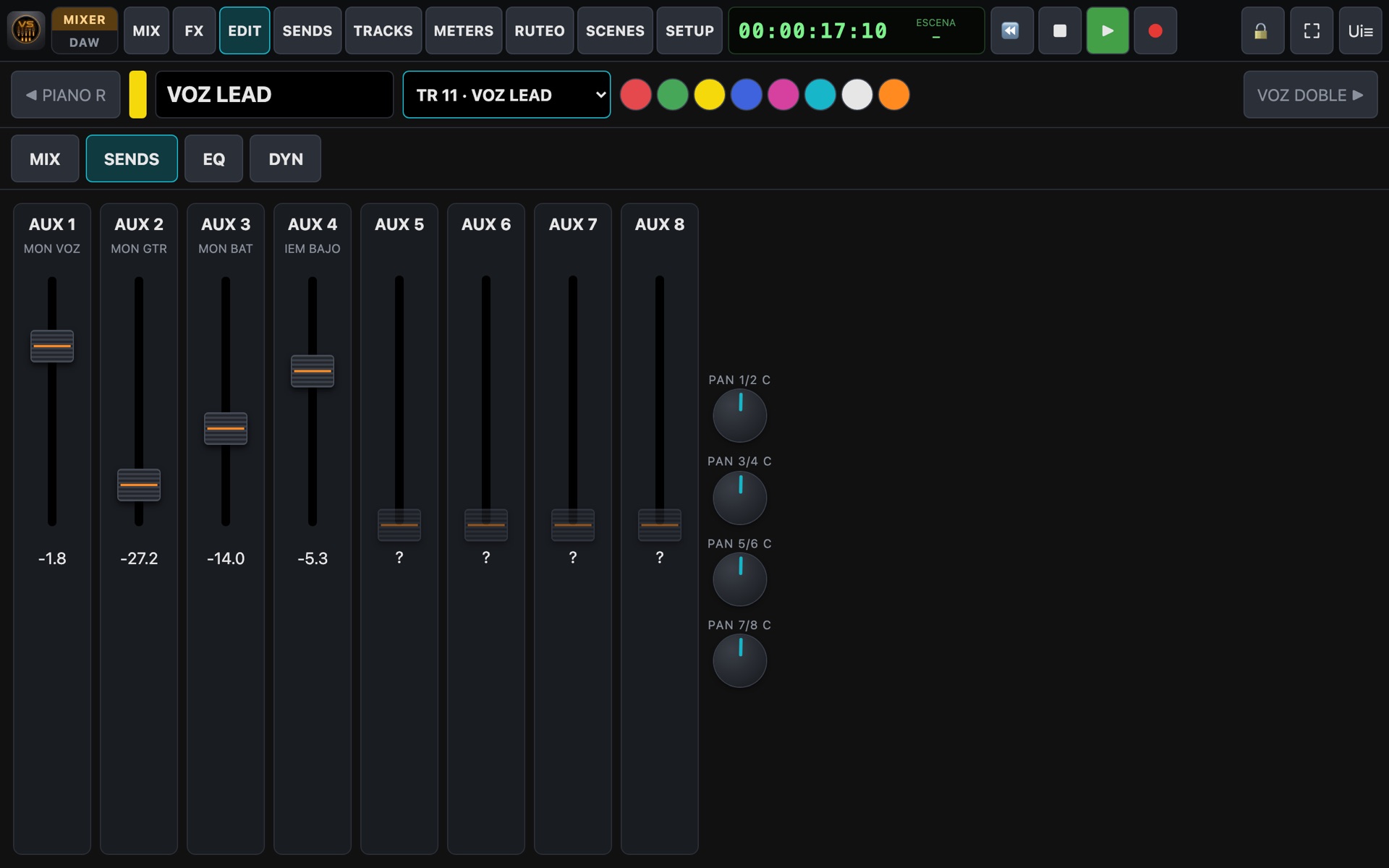The height and width of the screenshot is (868, 1389).
Task: Click the ESCENA scene indicator
Action: [936, 30]
